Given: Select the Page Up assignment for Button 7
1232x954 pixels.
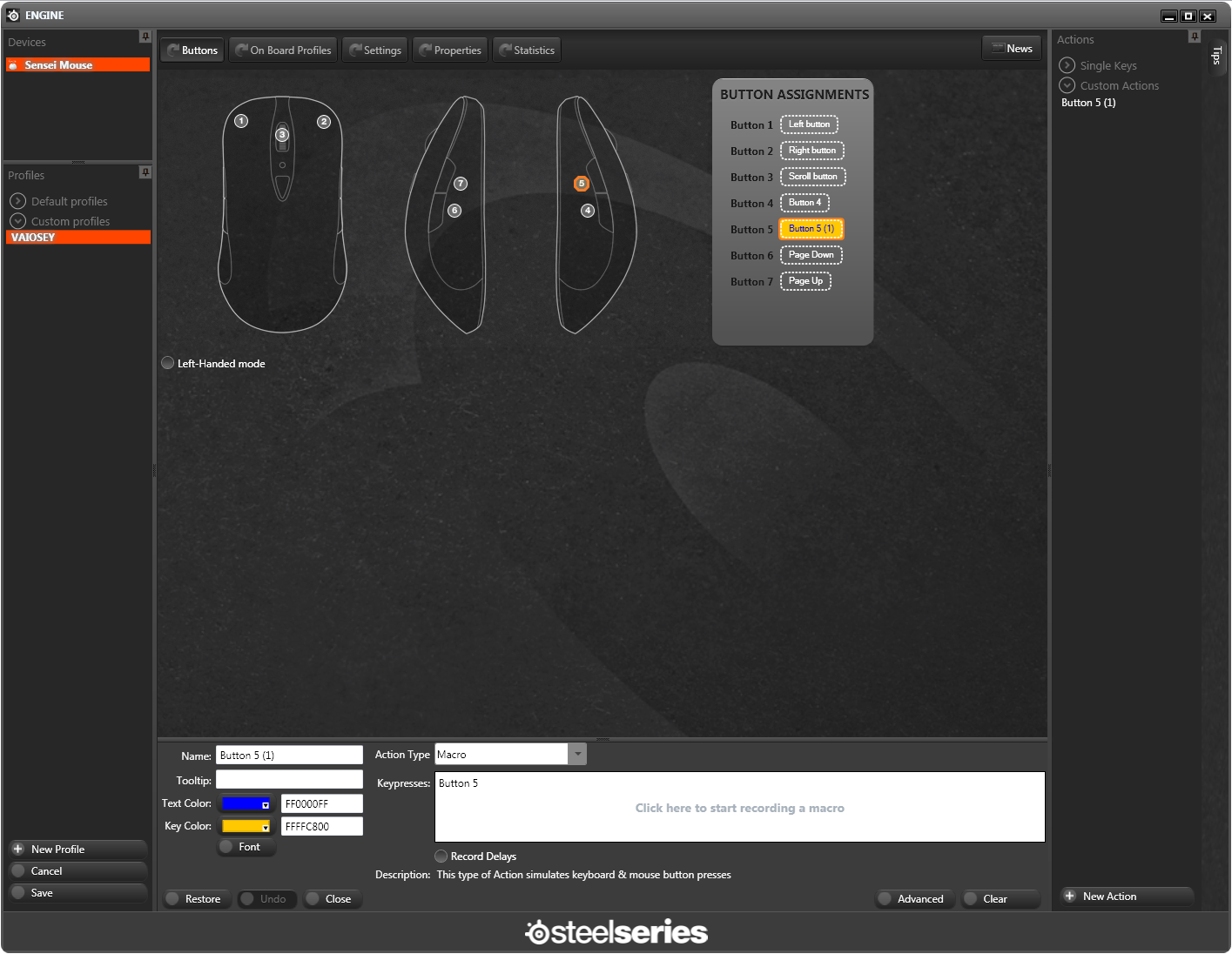Looking at the screenshot, I should (805, 281).
